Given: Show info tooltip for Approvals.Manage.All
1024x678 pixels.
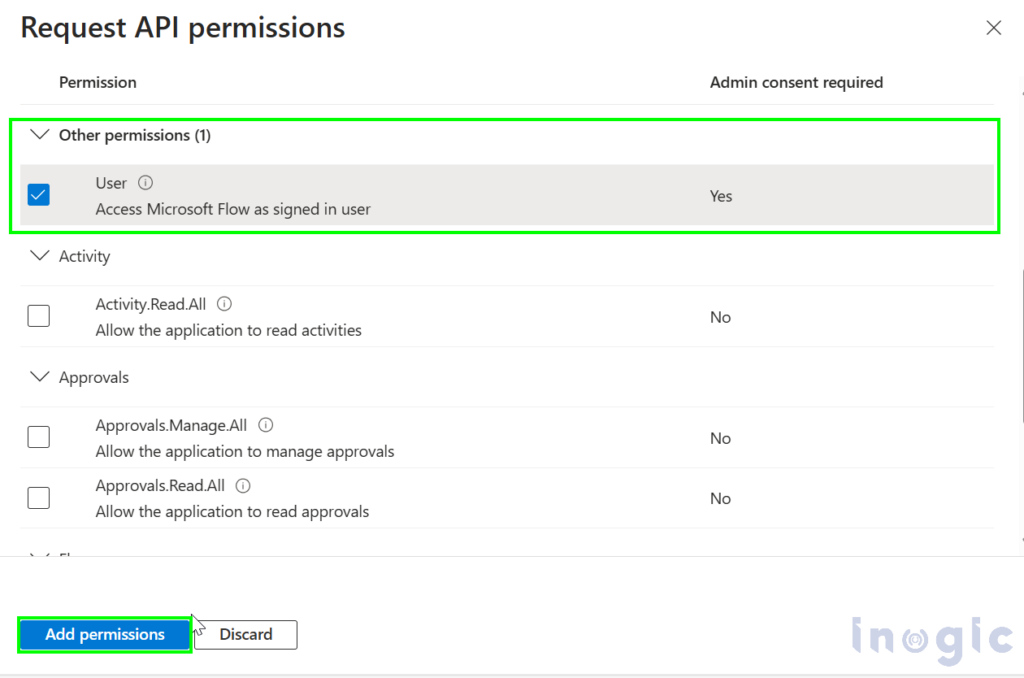Looking at the screenshot, I should pos(265,425).
